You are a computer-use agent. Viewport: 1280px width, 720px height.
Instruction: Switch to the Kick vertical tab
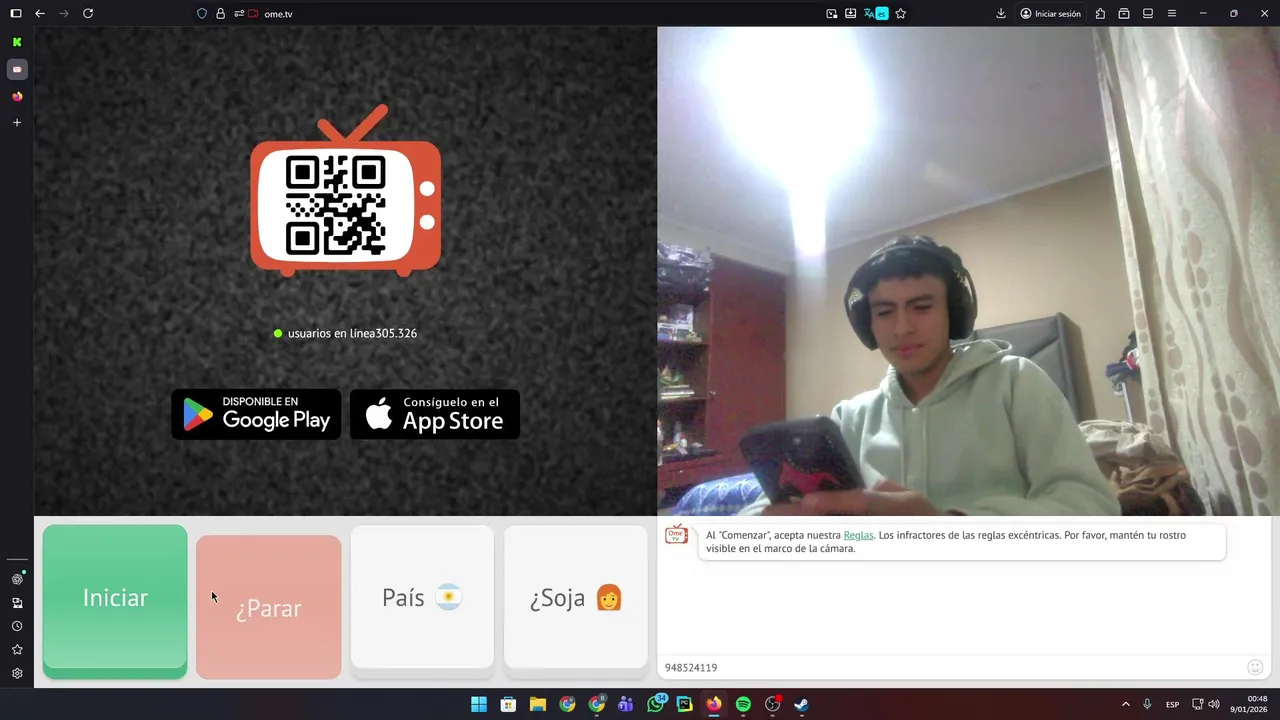17,42
